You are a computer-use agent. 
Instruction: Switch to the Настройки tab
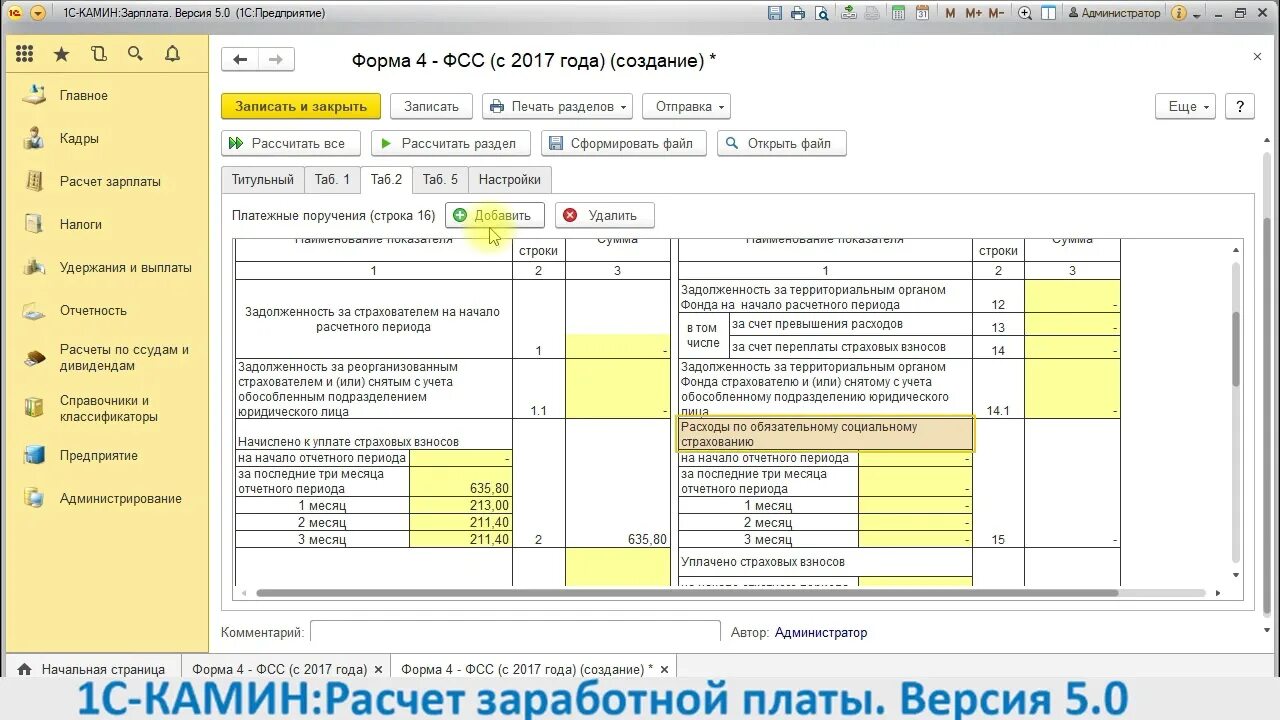click(x=510, y=180)
